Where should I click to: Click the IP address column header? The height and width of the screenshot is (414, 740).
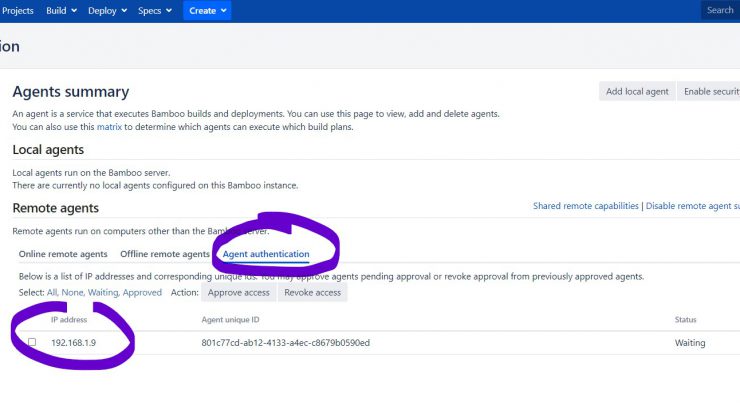[69, 320]
